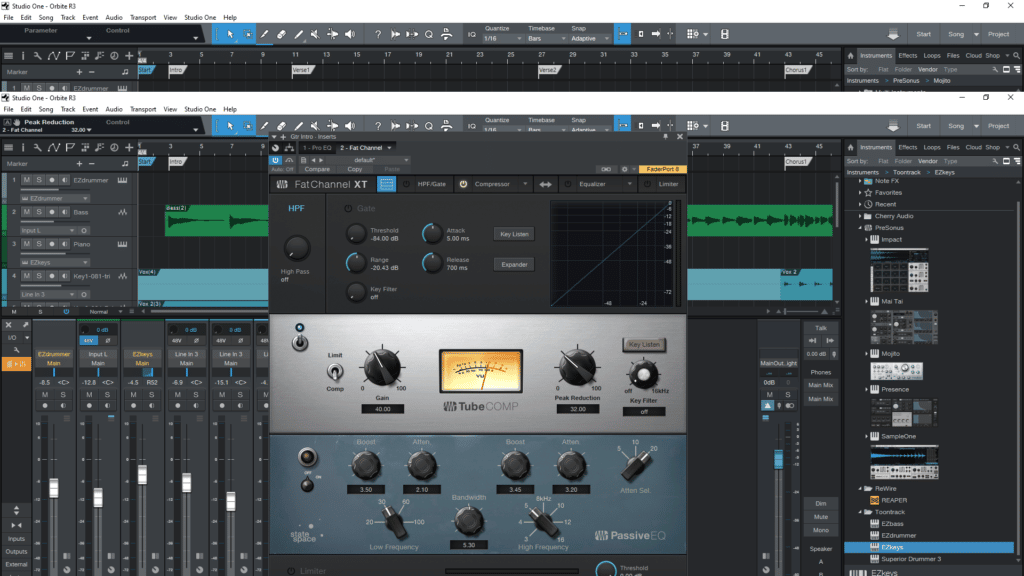Click the Copy button in plugin header
This screenshot has width=1024, height=576.
coord(355,169)
